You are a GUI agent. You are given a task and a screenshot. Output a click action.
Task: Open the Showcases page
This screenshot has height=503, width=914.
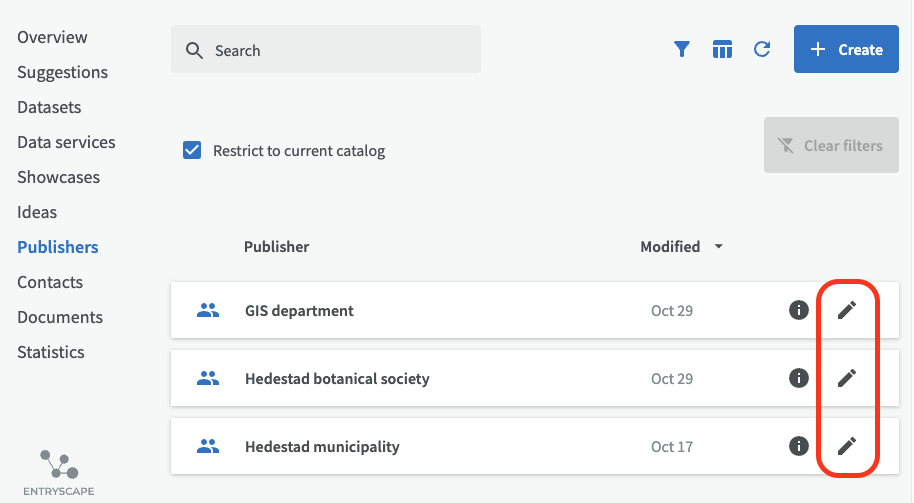58,177
